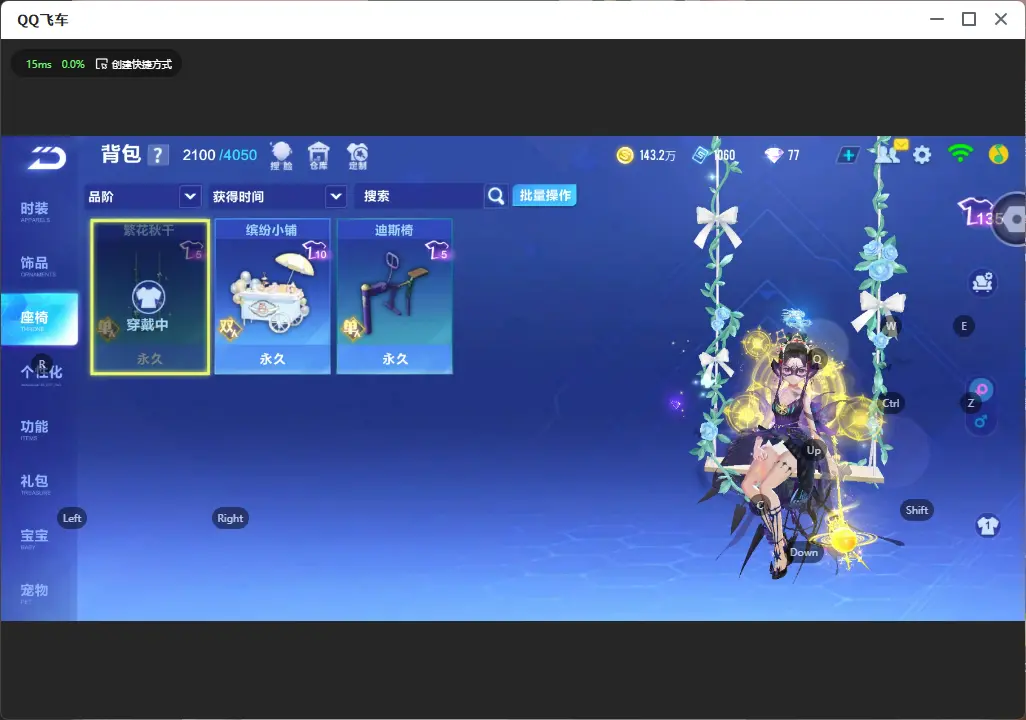Click the purple shirt 135 fashion score icon
The width and height of the screenshot is (1026, 720).
pyautogui.click(x=980, y=212)
